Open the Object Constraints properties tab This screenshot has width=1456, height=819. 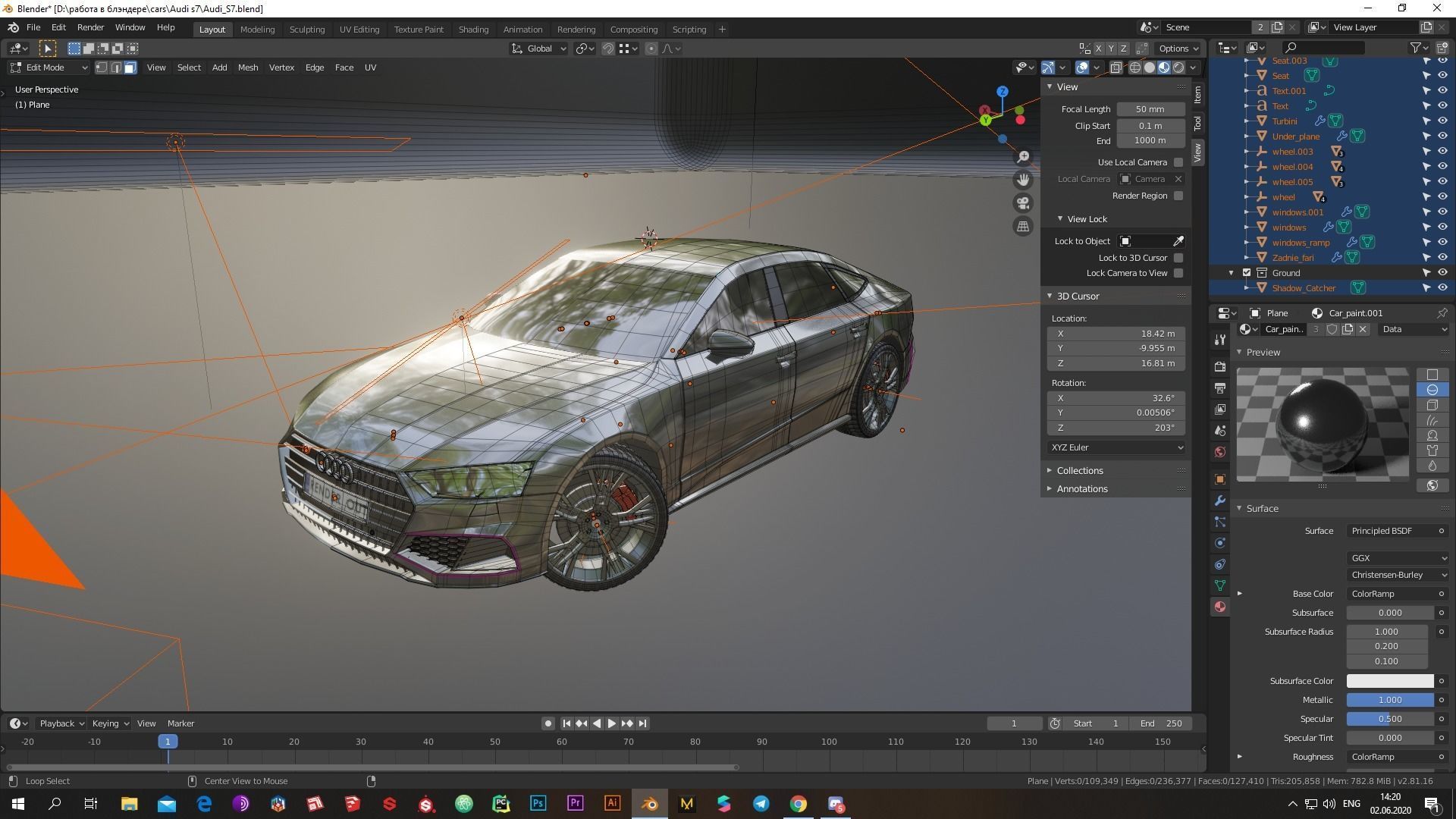coord(1219,564)
